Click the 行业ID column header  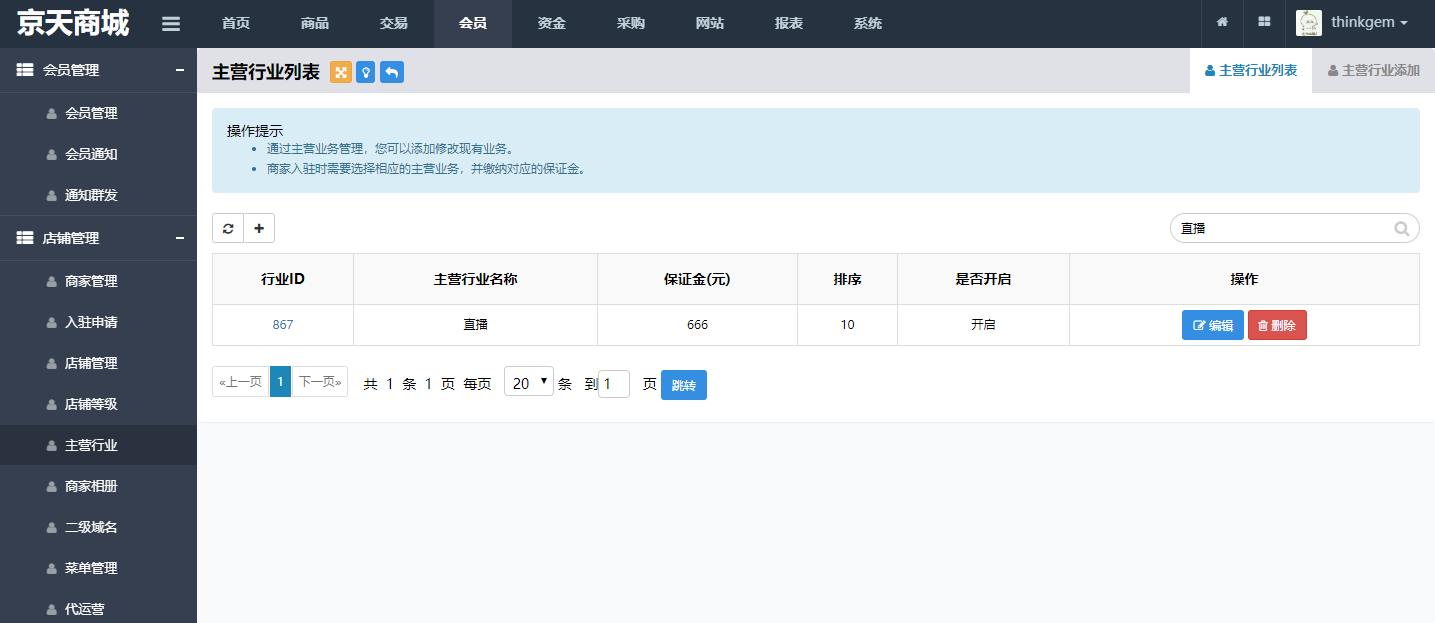point(283,279)
